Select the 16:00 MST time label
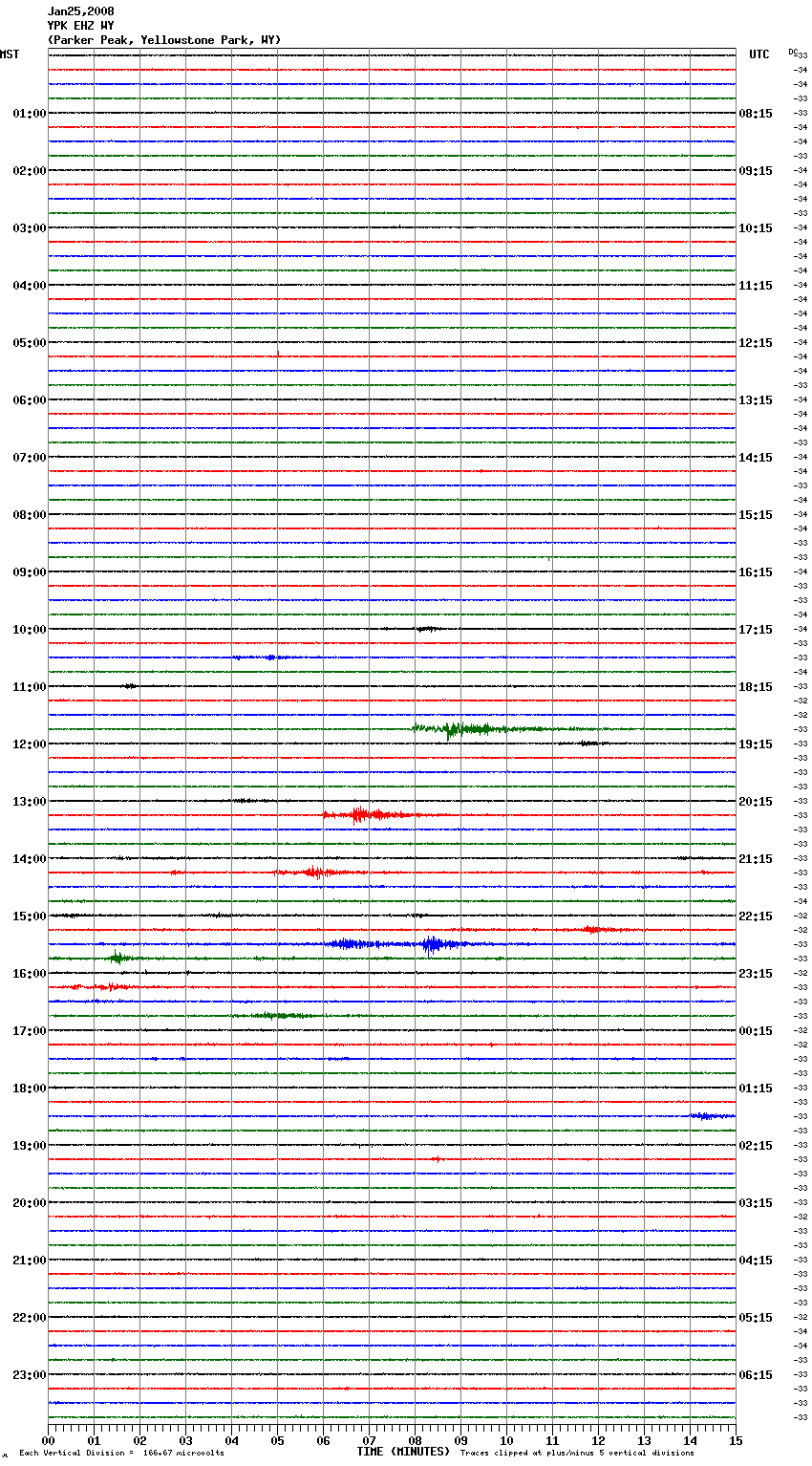The width and height of the screenshot is (812, 1466). (29, 974)
